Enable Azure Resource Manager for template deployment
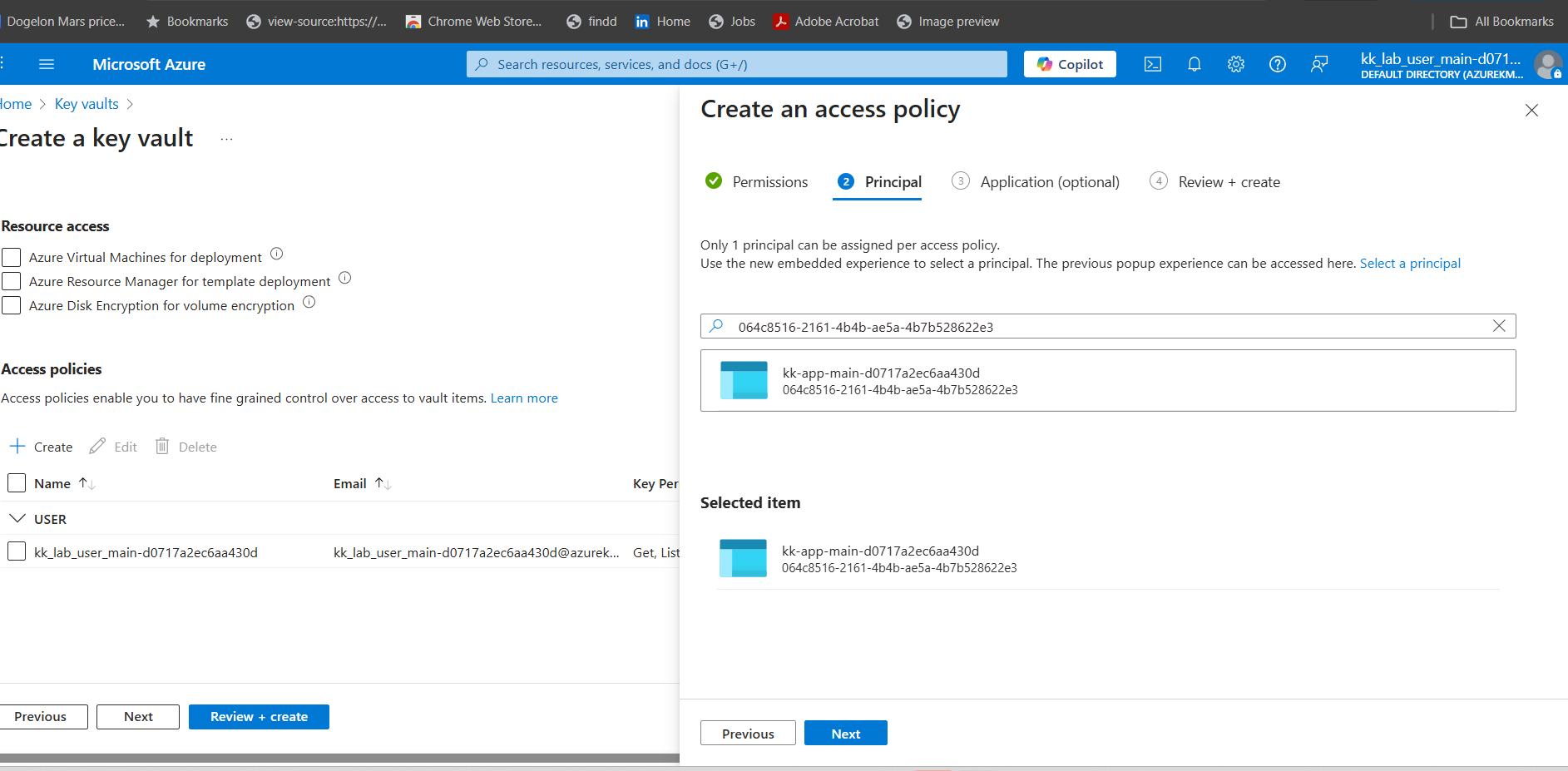The height and width of the screenshot is (771, 1568). (12, 281)
